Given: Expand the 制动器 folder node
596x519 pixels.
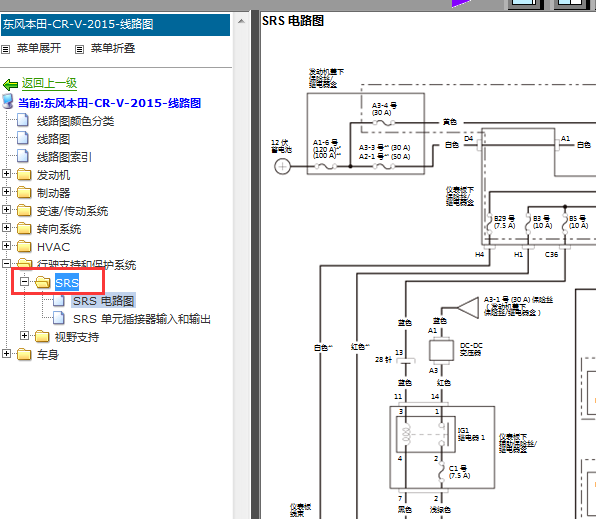Looking at the screenshot, I should tap(6, 192).
